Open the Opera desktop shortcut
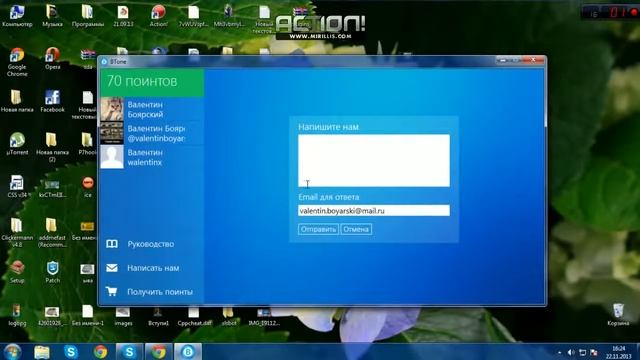640x360 pixels. tap(53, 58)
